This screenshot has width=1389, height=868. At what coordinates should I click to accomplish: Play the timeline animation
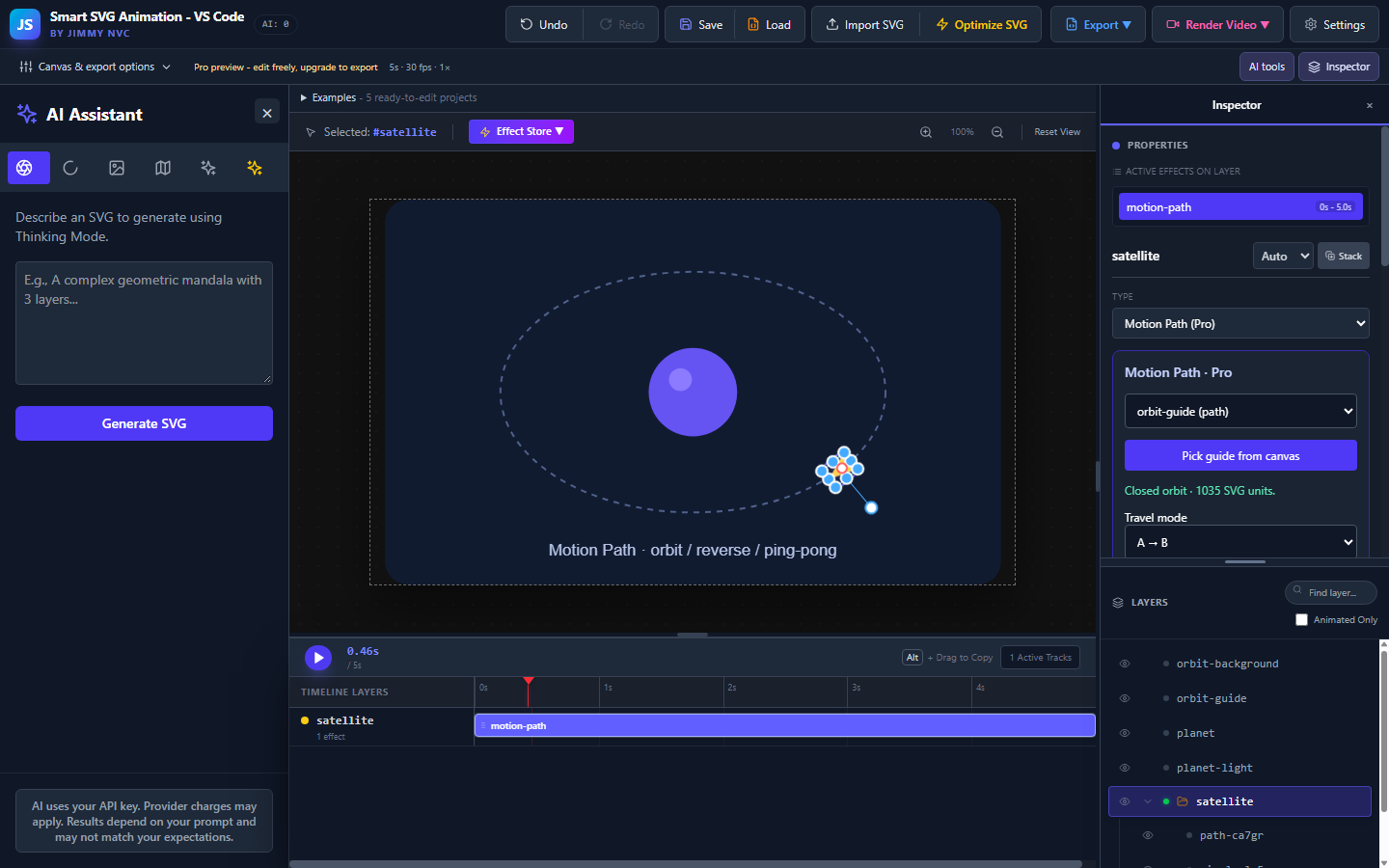(x=318, y=658)
